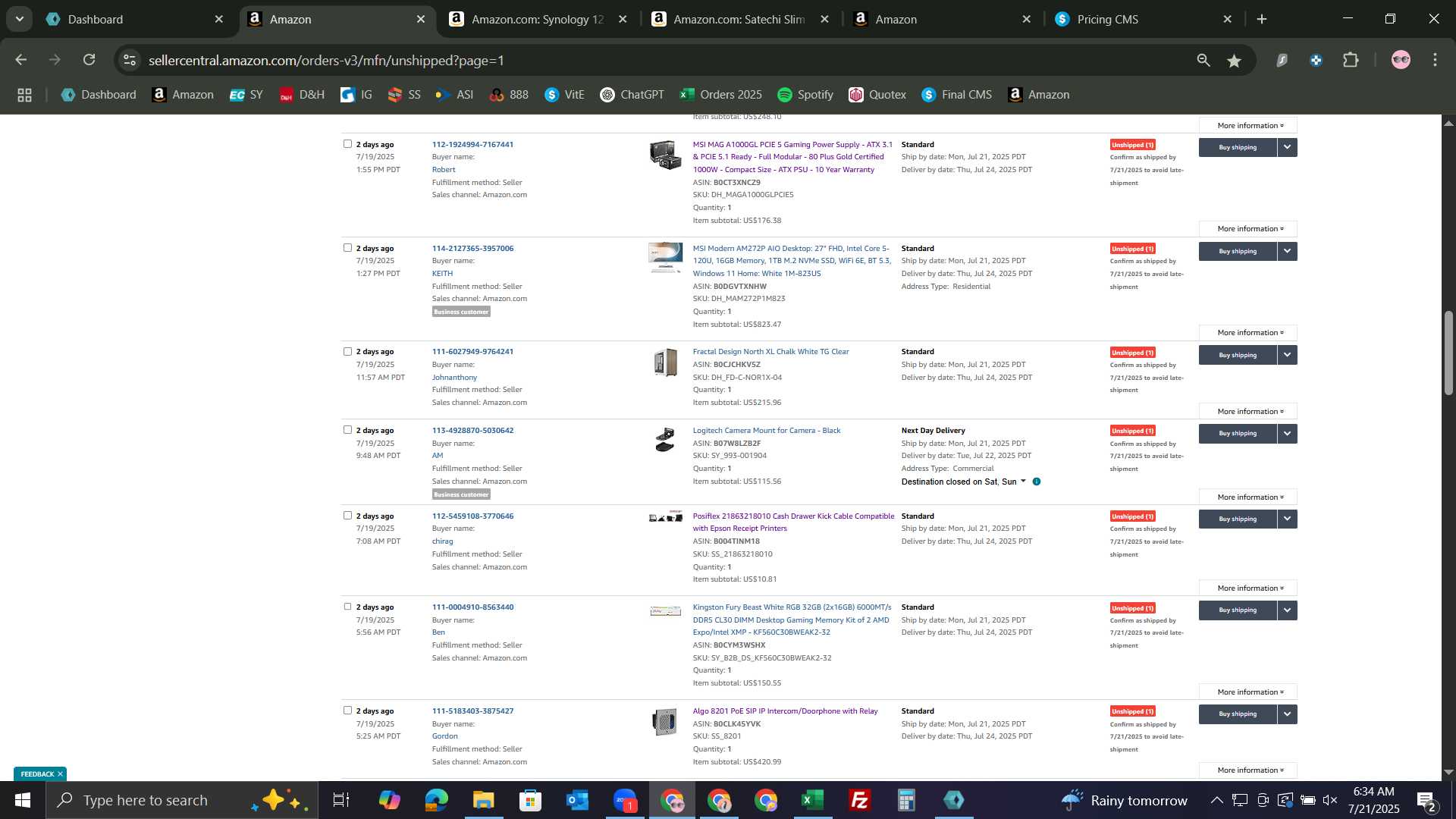Expand Buy shipping dropdown for MSI MAG power supply order
The height and width of the screenshot is (819, 1456).
coord(1287,147)
